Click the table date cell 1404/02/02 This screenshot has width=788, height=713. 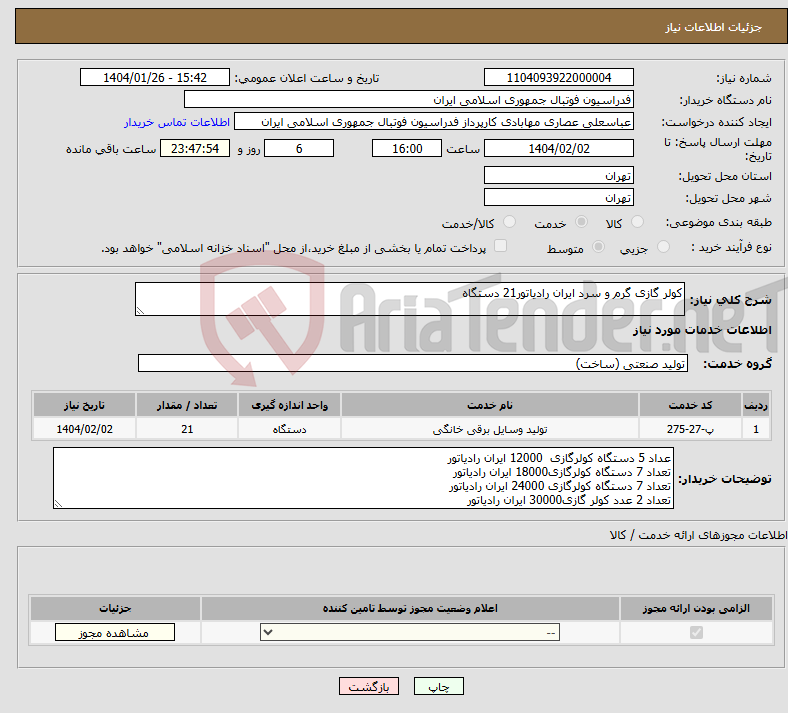pyautogui.click(x=84, y=429)
